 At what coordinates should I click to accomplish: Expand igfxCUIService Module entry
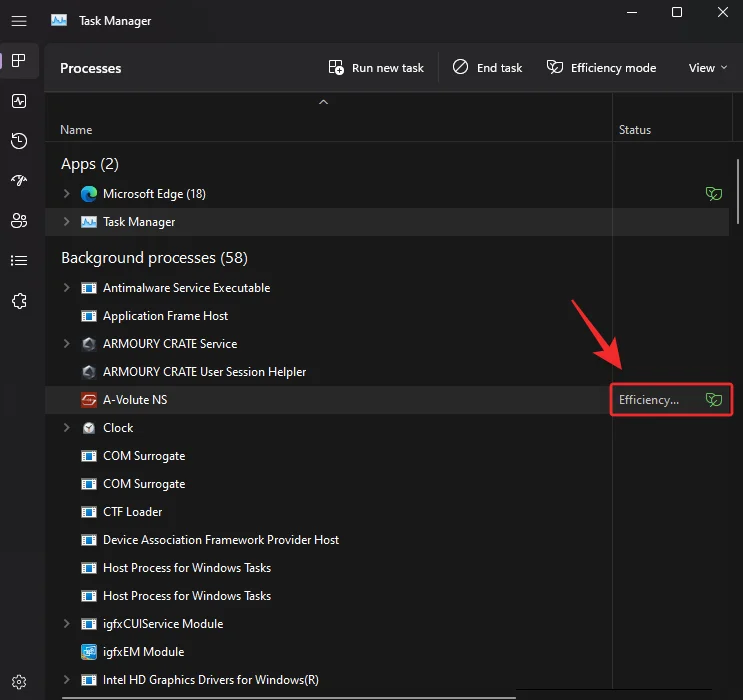66,623
